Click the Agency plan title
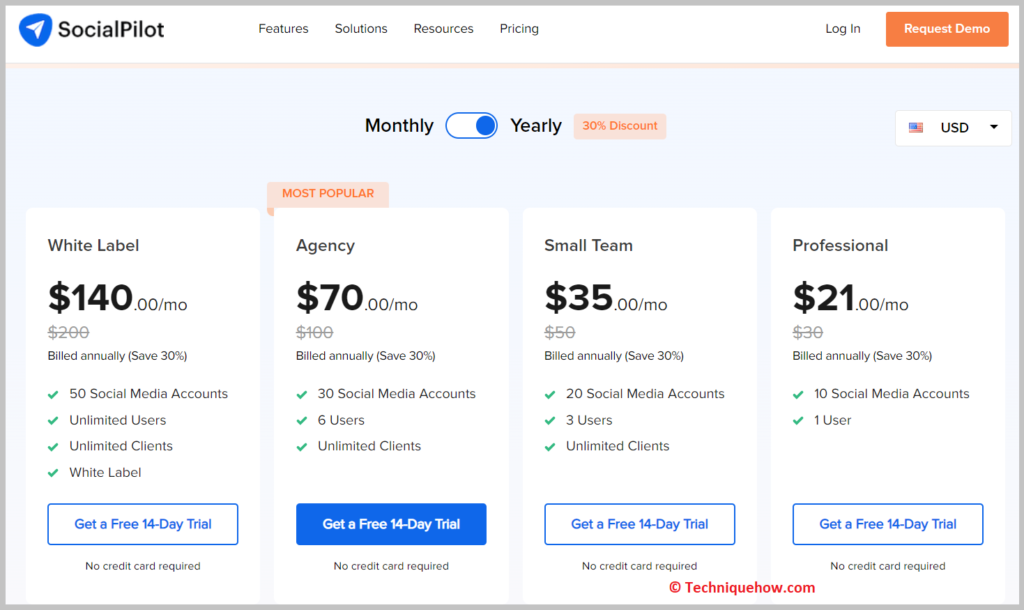Screen dimensions: 1024x610 point(325,246)
